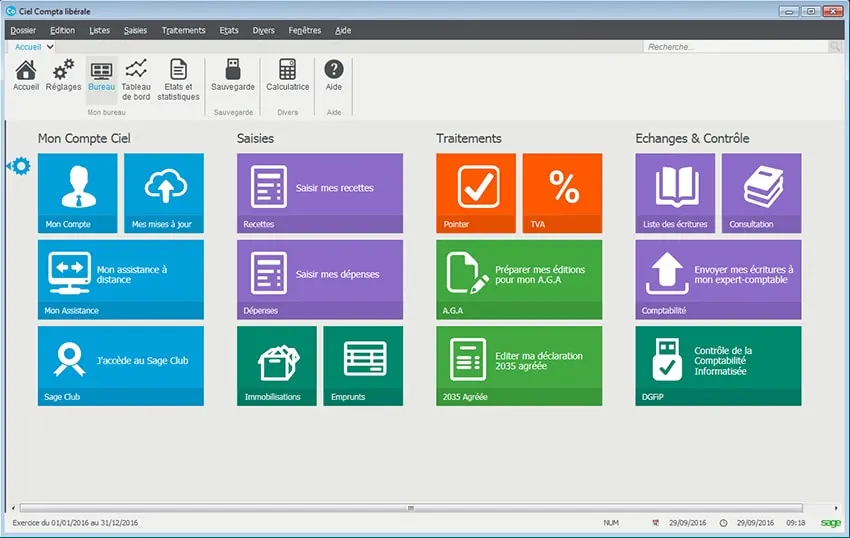The height and width of the screenshot is (538, 850).
Task: Click the scrollbar left arrow
Action: (13, 508)
